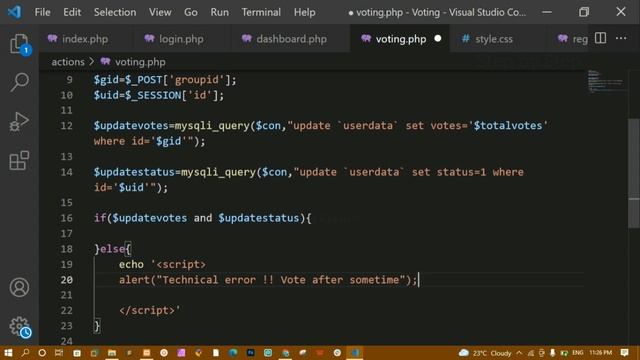Open Task View on the taskbar

(59, 353)
